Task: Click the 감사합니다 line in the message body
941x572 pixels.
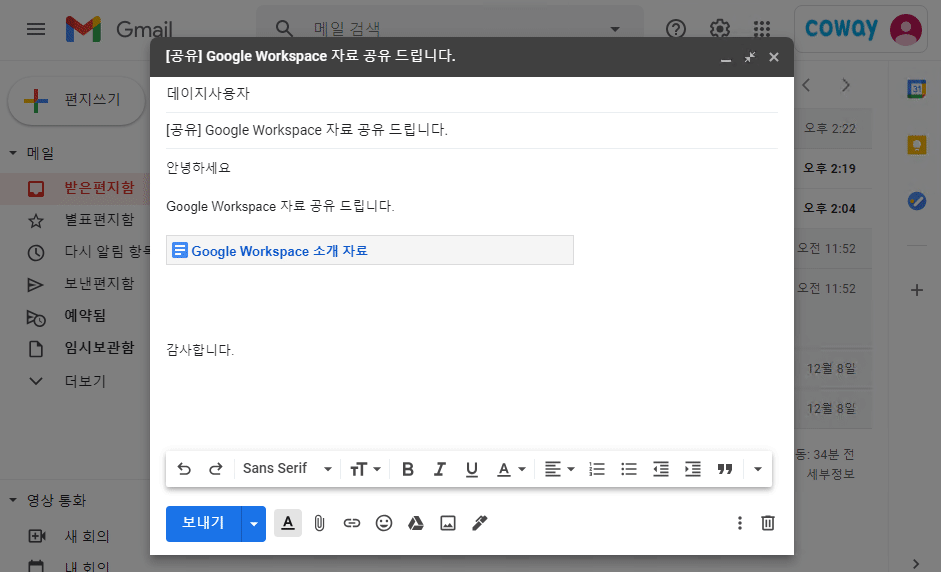Action: point(200,350)
